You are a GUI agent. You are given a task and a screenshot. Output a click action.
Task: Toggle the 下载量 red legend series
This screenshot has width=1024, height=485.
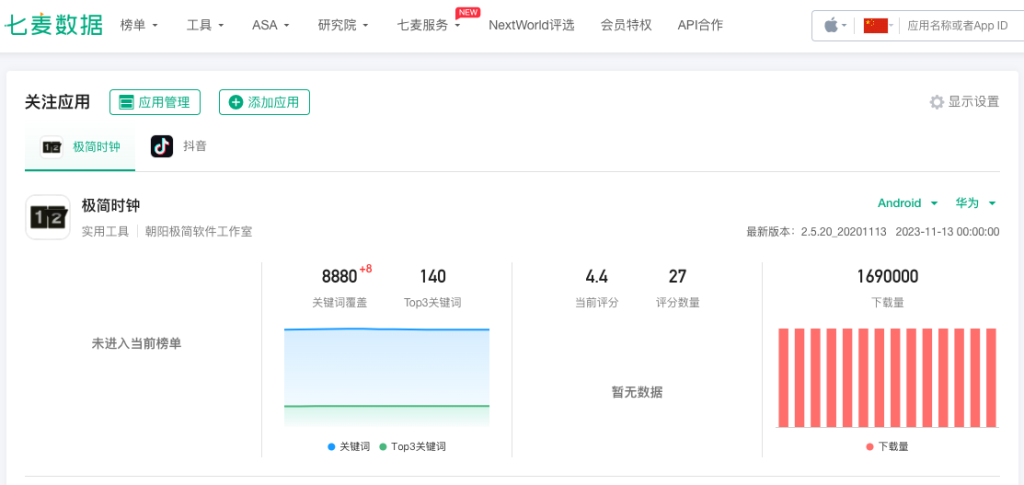click(887, 447)
